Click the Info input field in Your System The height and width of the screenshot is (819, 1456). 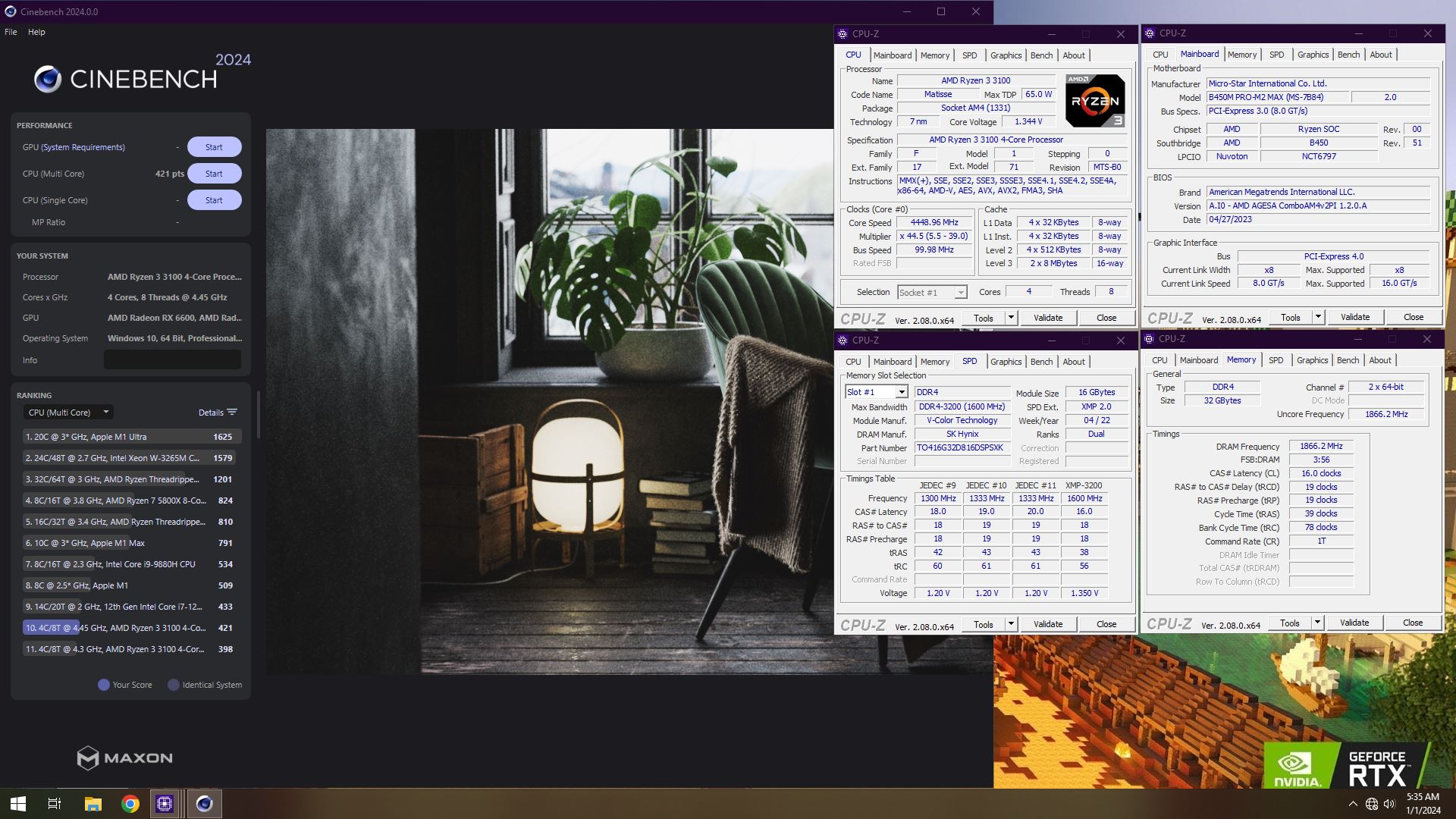click(x=172, y=360)
